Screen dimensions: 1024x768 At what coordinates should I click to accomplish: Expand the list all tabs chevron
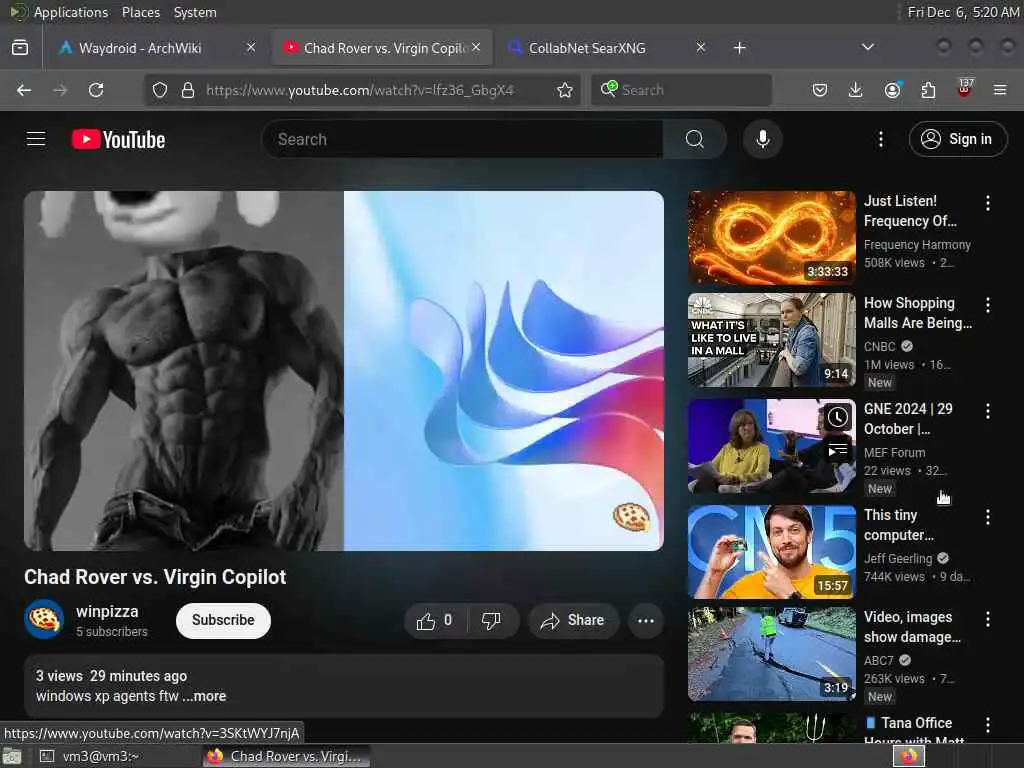(x=867, y=47)
